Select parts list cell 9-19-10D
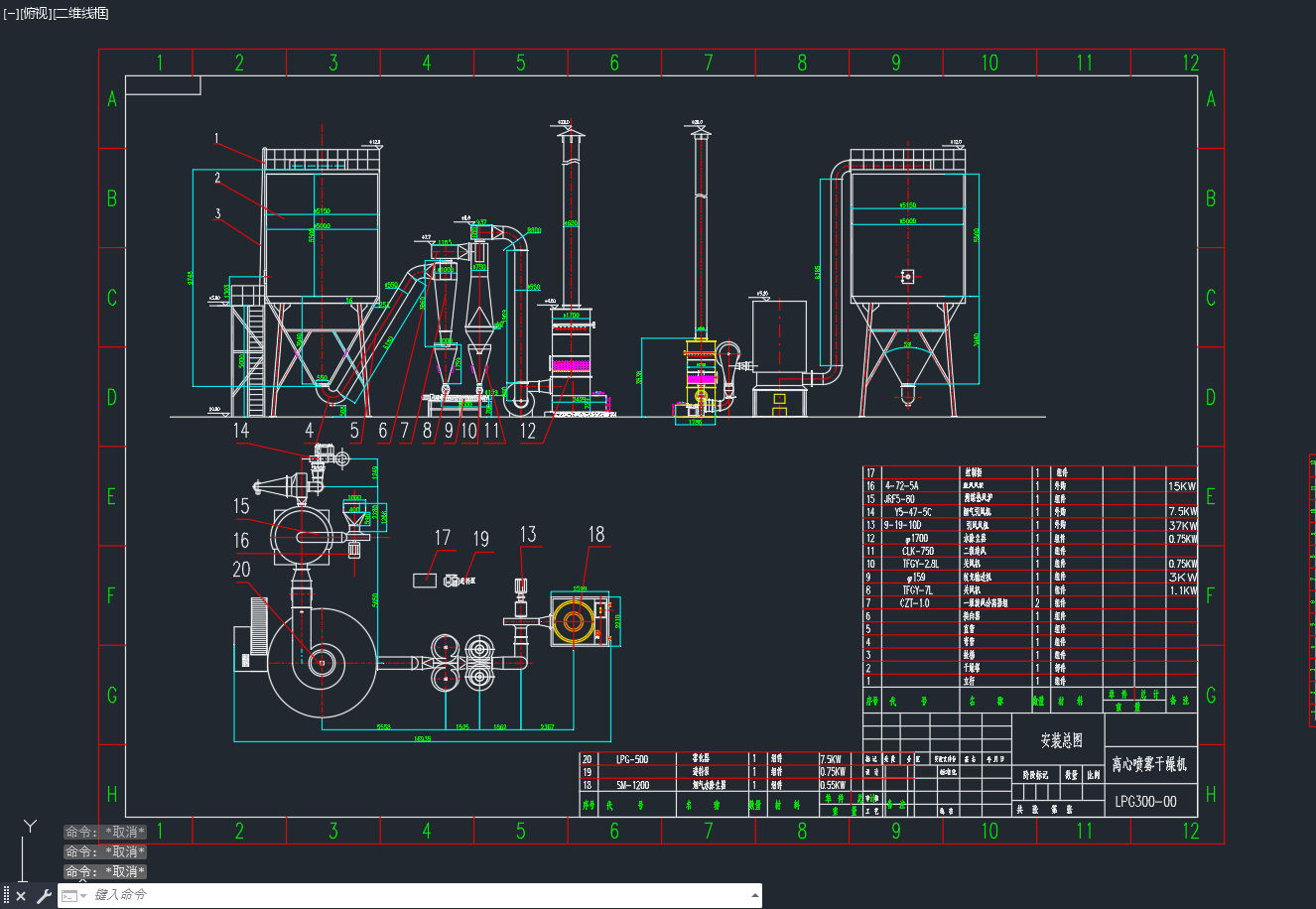This screenshot has height=909, width=1316. (x=902, y=525)
